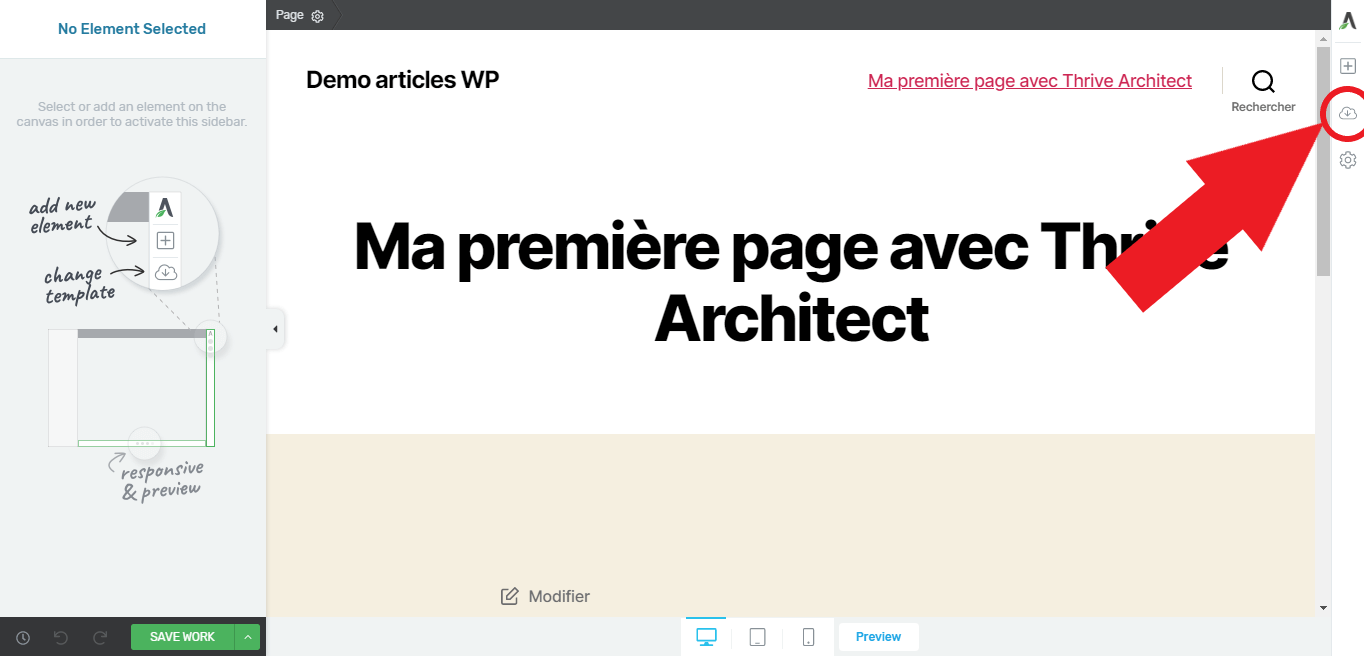
Task: Switch to desktop preview mode
Action: (x=707, y=637)
